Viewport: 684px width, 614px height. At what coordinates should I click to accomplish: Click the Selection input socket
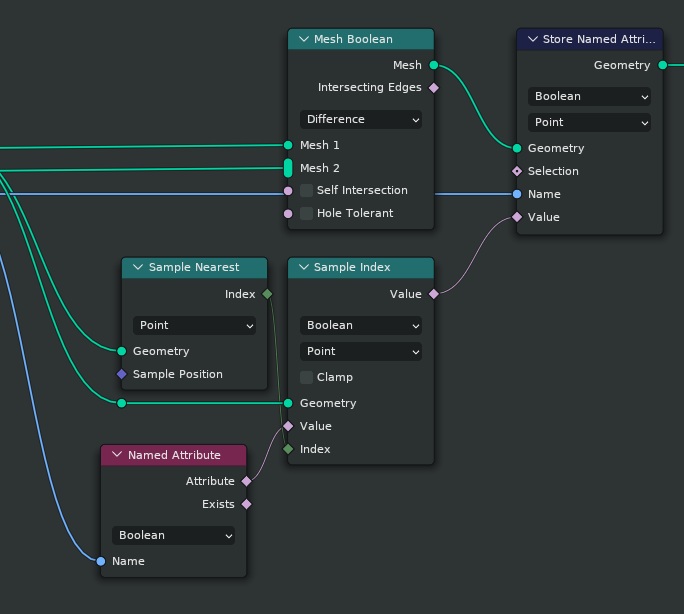point(517,171)
